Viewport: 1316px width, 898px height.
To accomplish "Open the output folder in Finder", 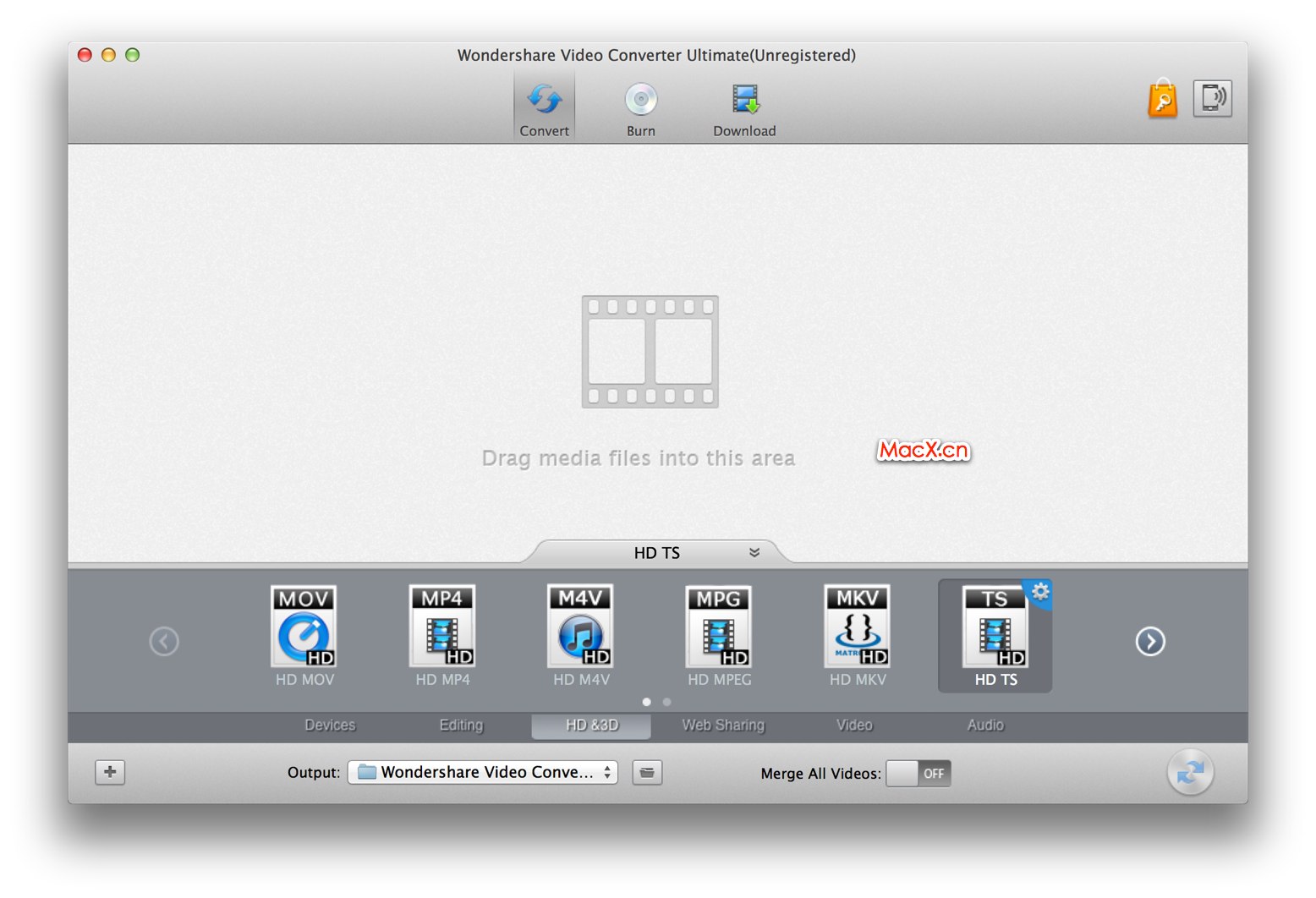I will tap(647, 772).
